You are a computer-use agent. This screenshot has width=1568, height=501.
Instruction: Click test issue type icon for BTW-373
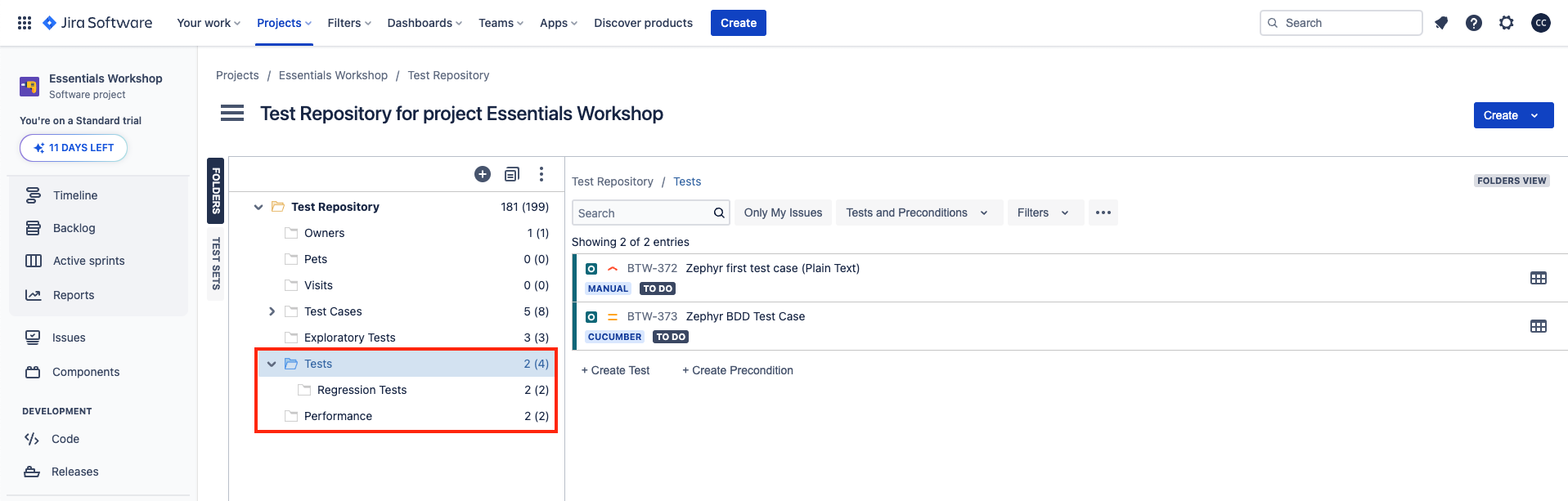pyautogui.click(x=591, y=316)
